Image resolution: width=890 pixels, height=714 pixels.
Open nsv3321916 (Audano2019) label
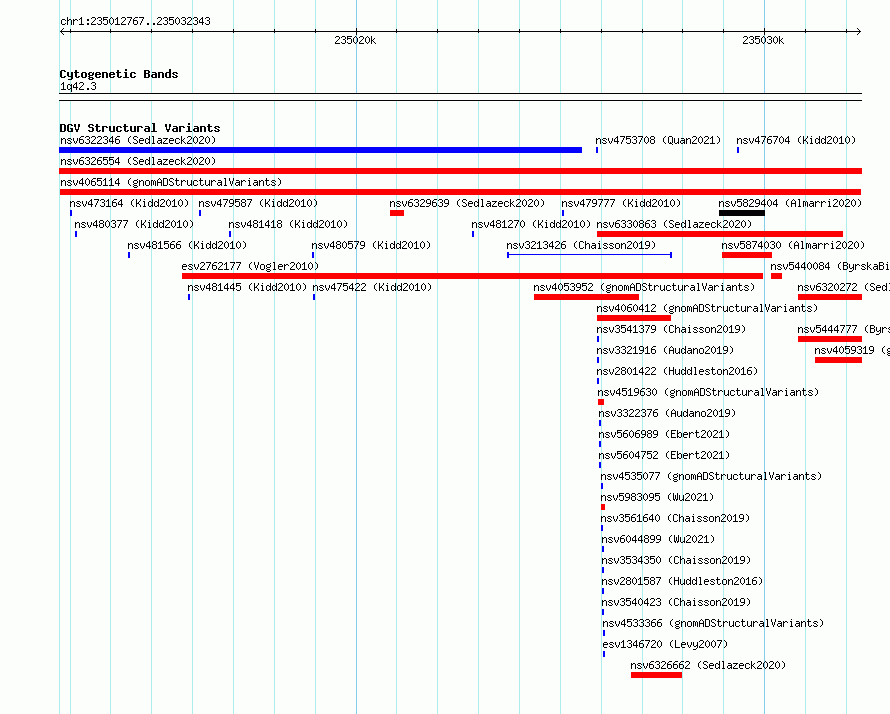click(665, 350)
